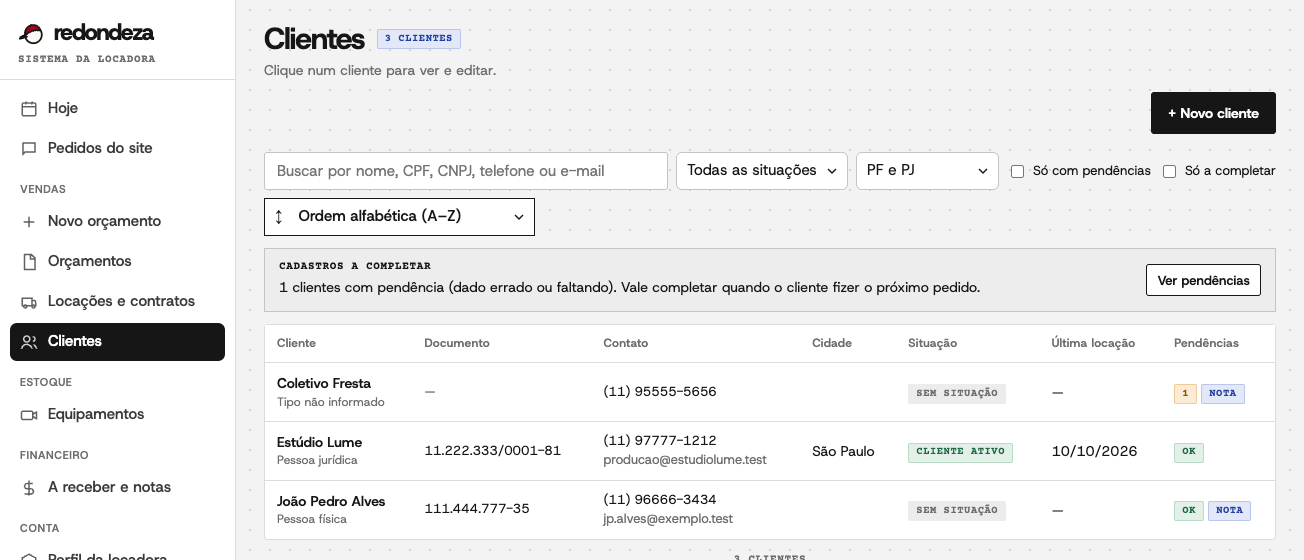
Task: Click the 3 CLIENTES badge next to title
Action: click(x=419, y=39)
